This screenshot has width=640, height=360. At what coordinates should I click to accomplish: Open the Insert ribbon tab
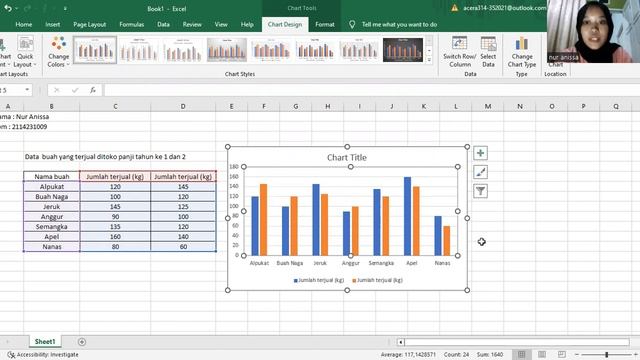click(53, 24)
